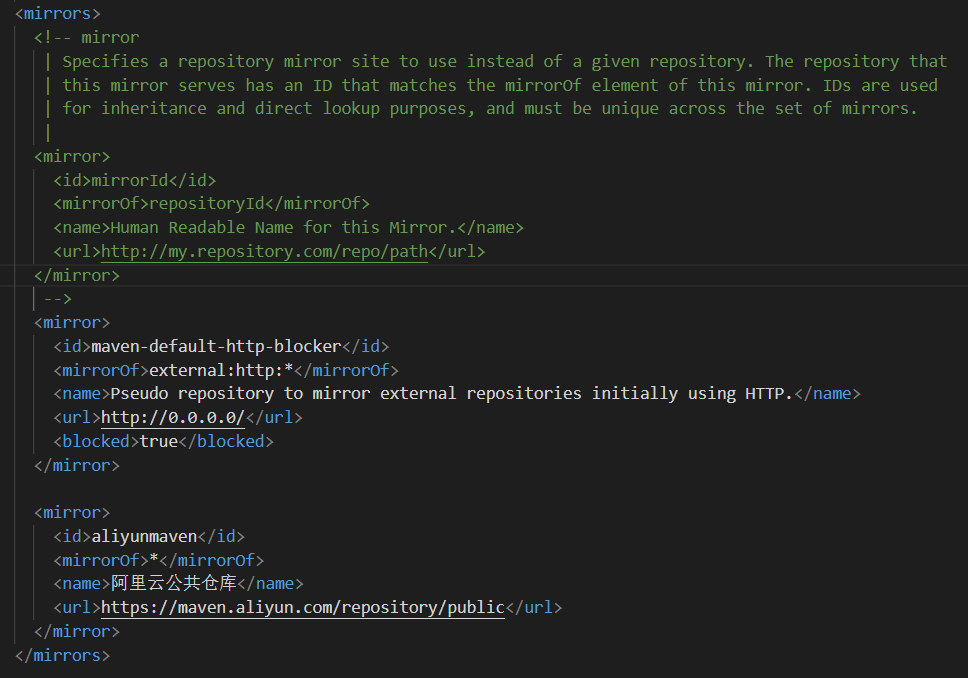Click the commented mirrorId text
968x678 pixels.
129,180
